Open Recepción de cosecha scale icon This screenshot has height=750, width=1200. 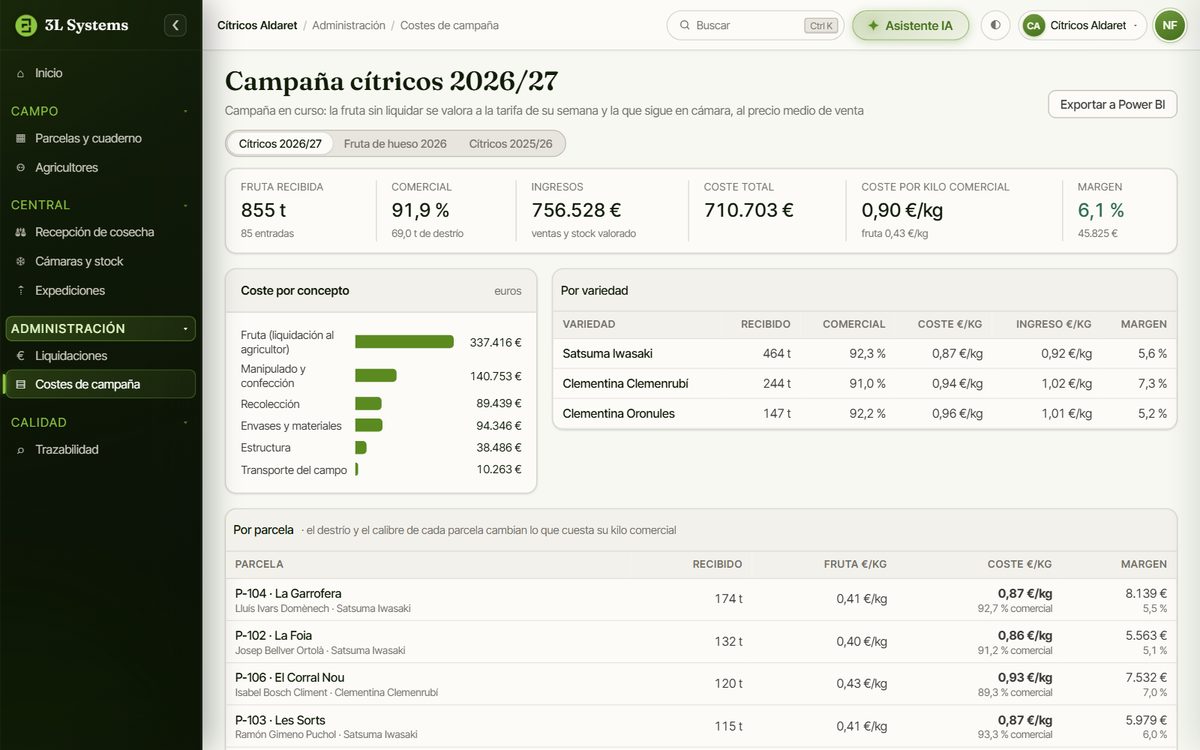tap(21, 232)
